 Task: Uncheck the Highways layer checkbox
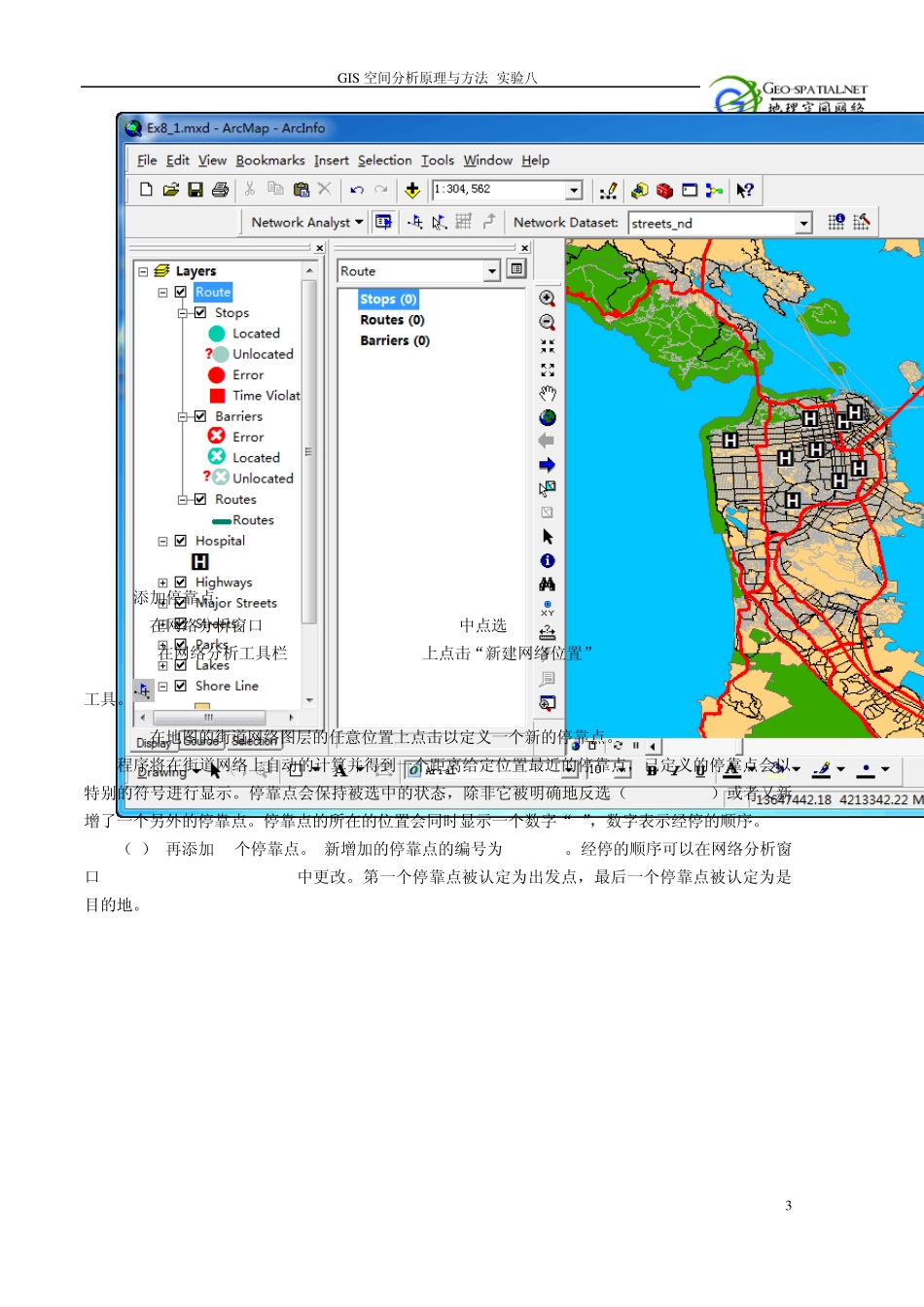(x=180, y=583)
